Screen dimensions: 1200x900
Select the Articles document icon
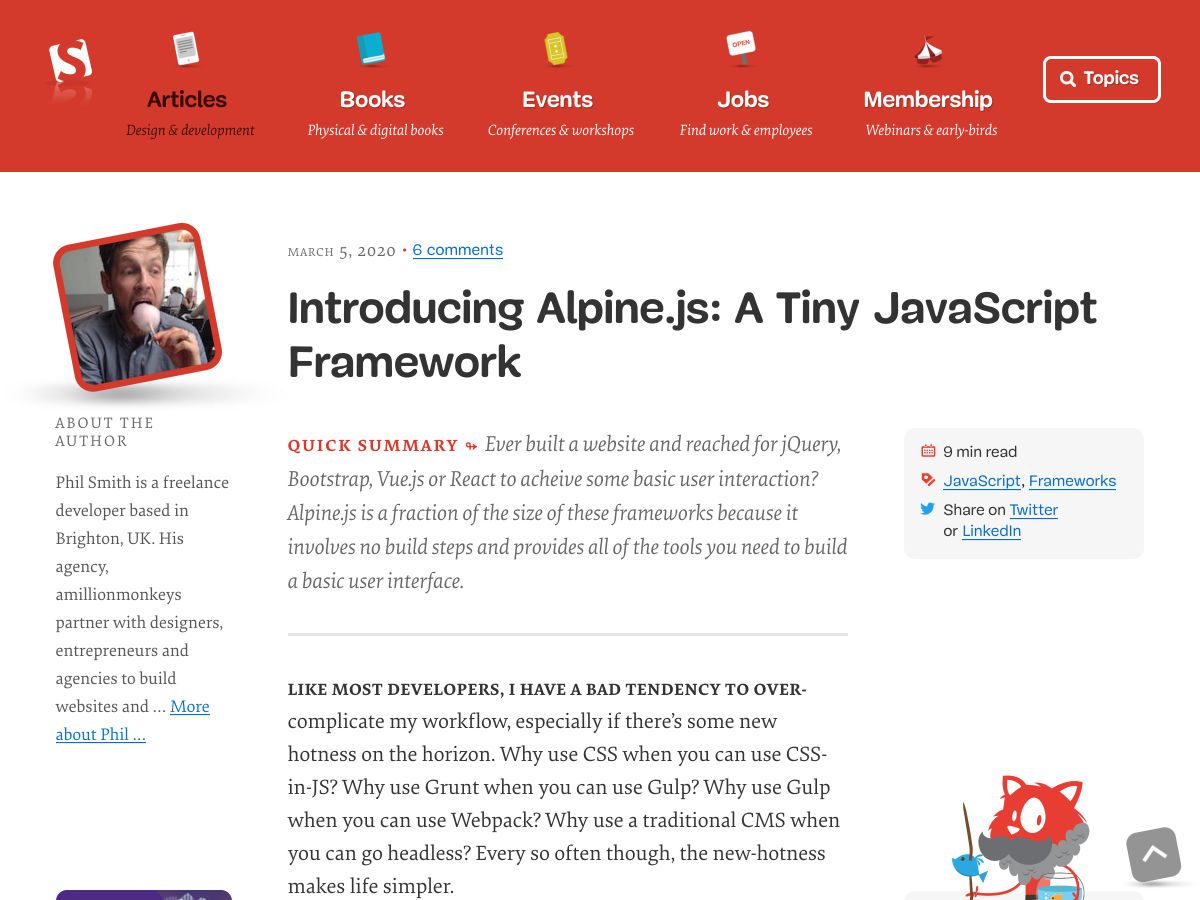coord(186,48)
